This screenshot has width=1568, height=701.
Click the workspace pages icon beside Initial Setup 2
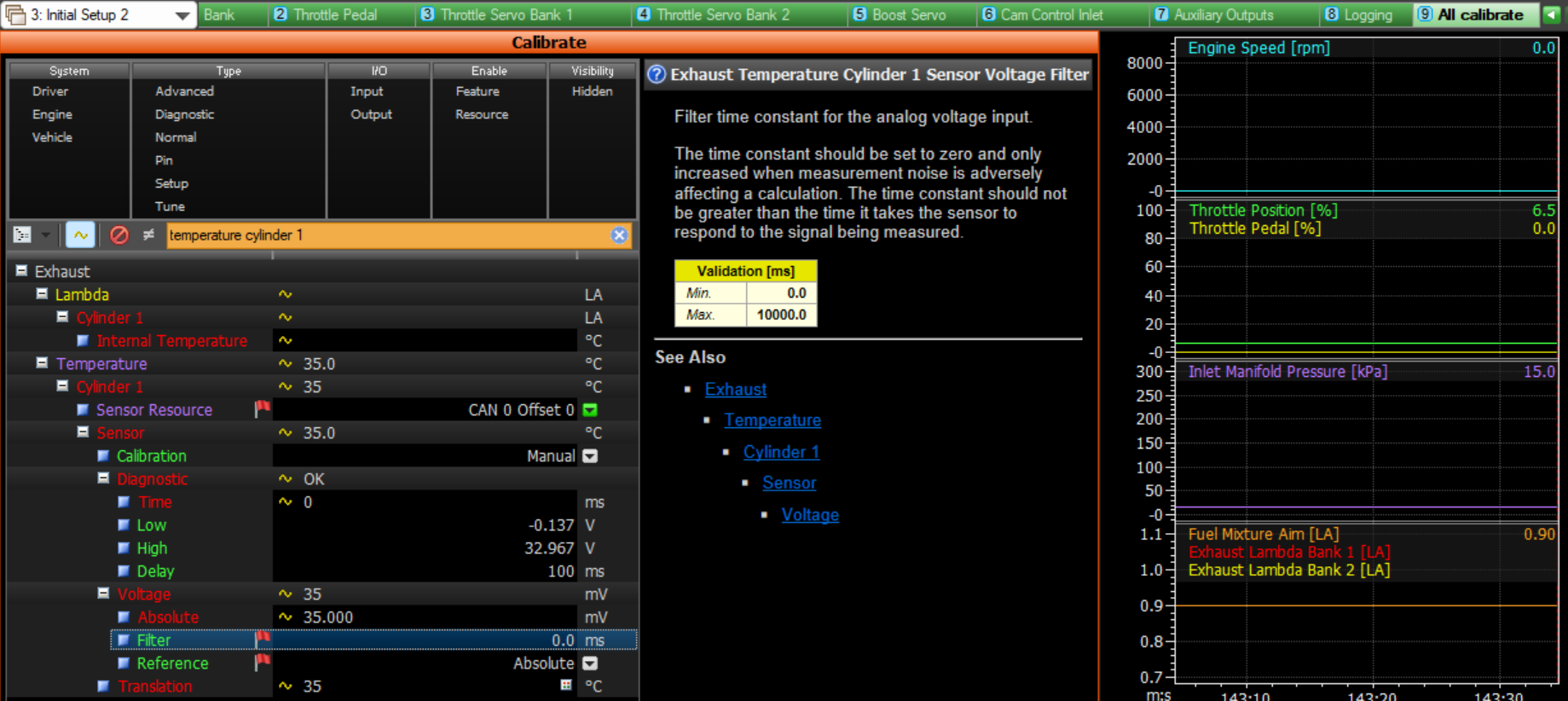pos(15,14)
